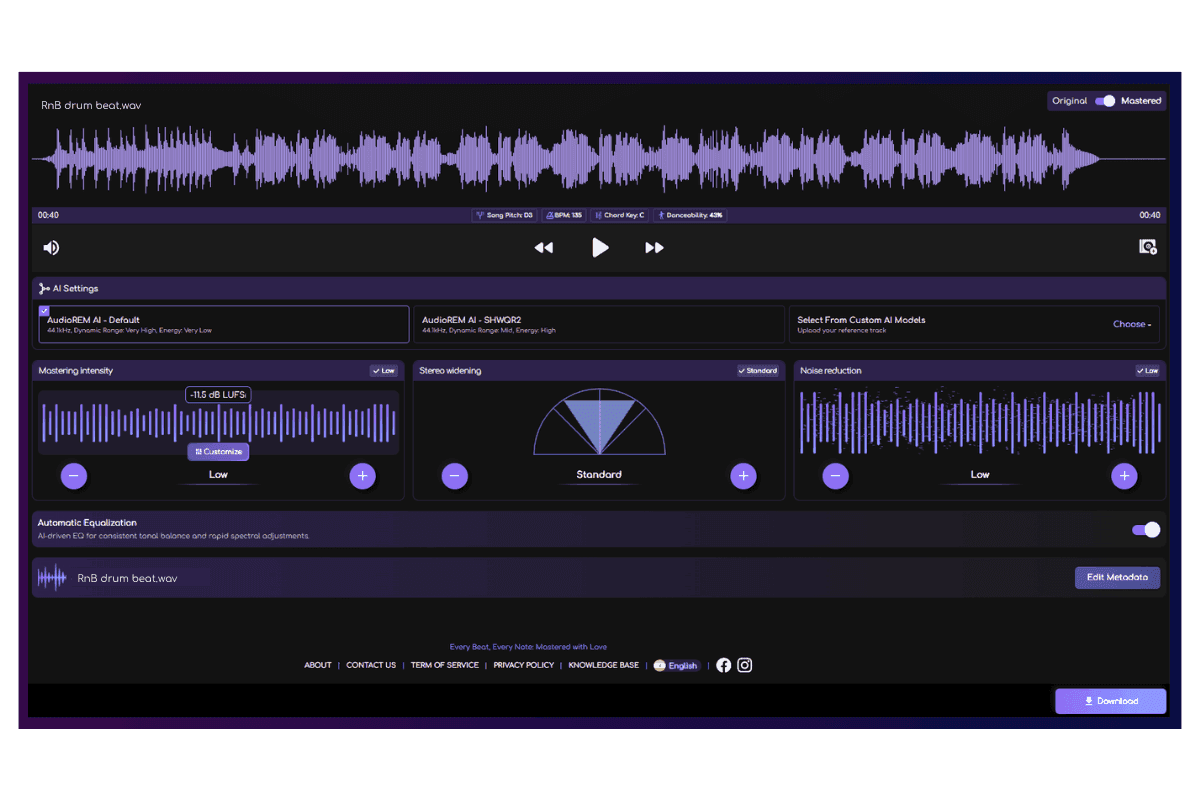Select the AudioREM AI - SHWQR2 model

(x=599, y=324)
